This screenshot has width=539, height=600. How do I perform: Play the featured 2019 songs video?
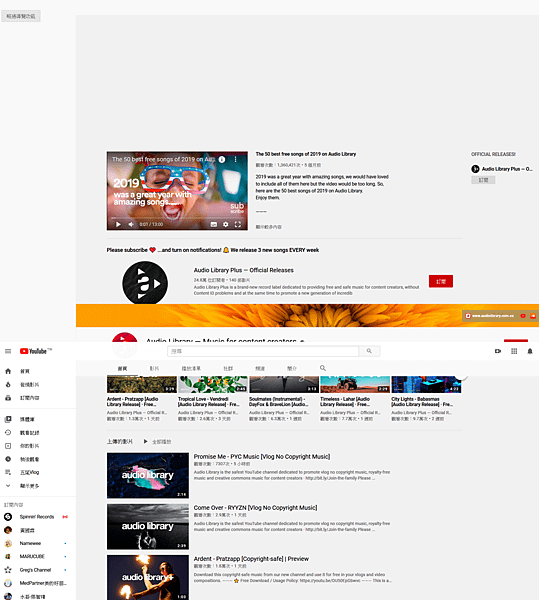coord(118,224)
